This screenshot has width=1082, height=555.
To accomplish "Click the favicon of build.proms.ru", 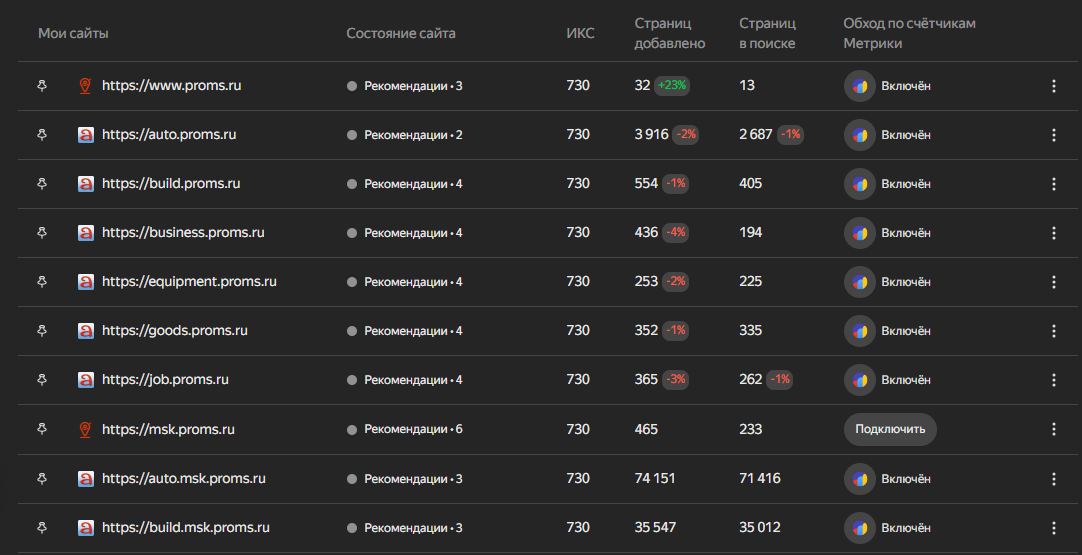I will pos(86,184).
